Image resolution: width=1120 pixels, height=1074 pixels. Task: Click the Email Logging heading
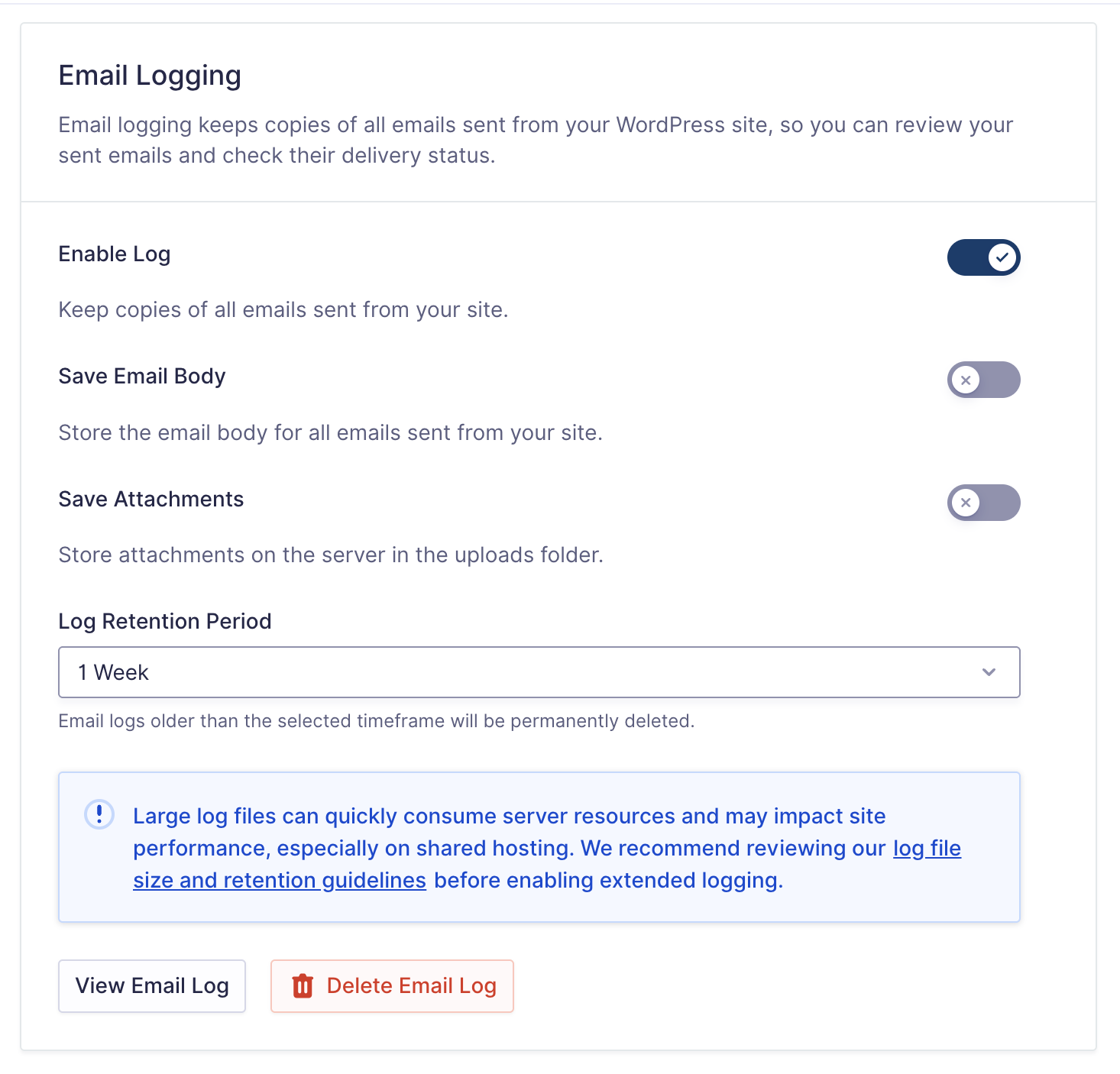tap(150, 76)
